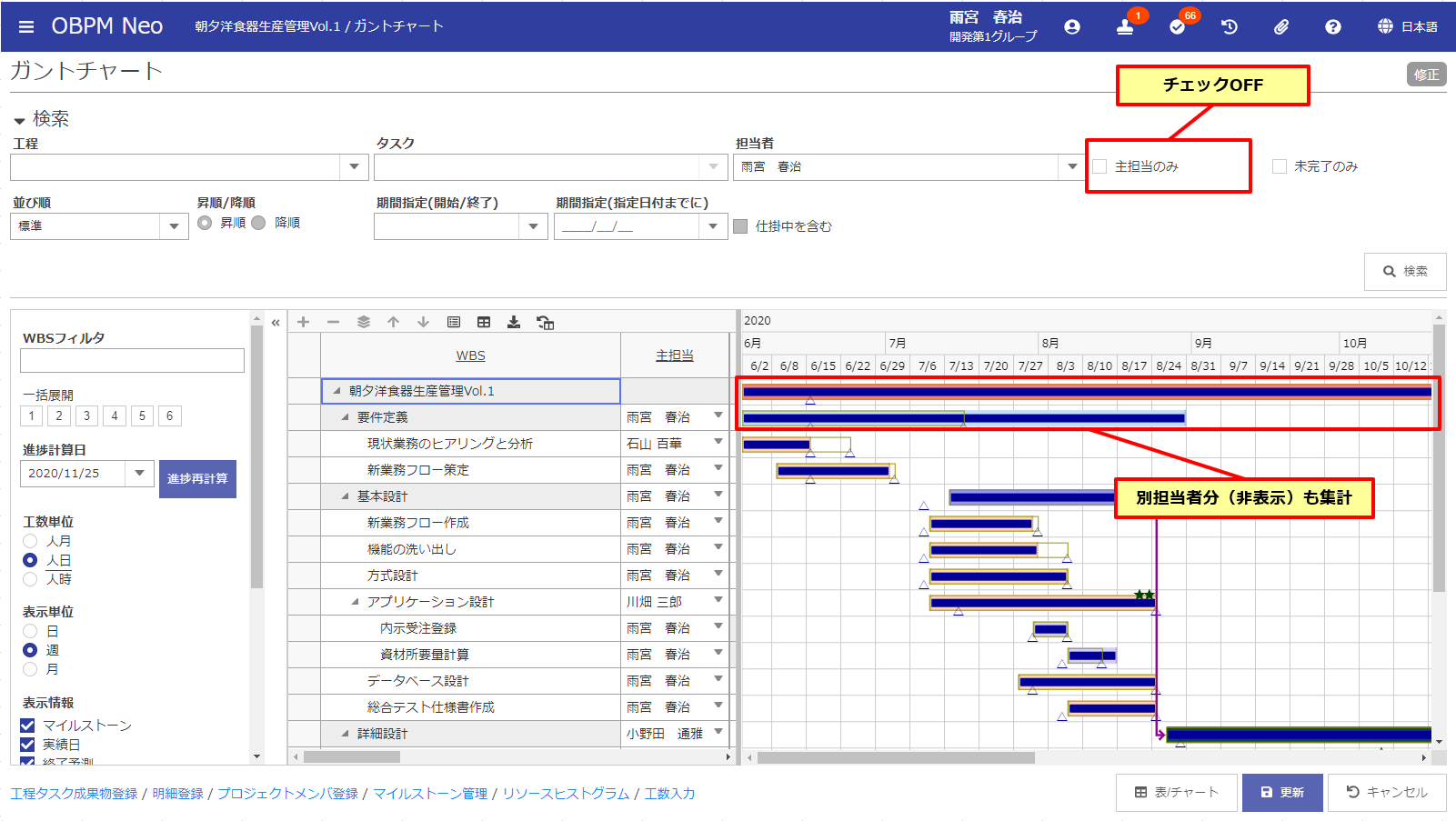The height and width of the screenshot is (821, 1456).
Task: Open the history clock icon
Action: [1229, 27]
